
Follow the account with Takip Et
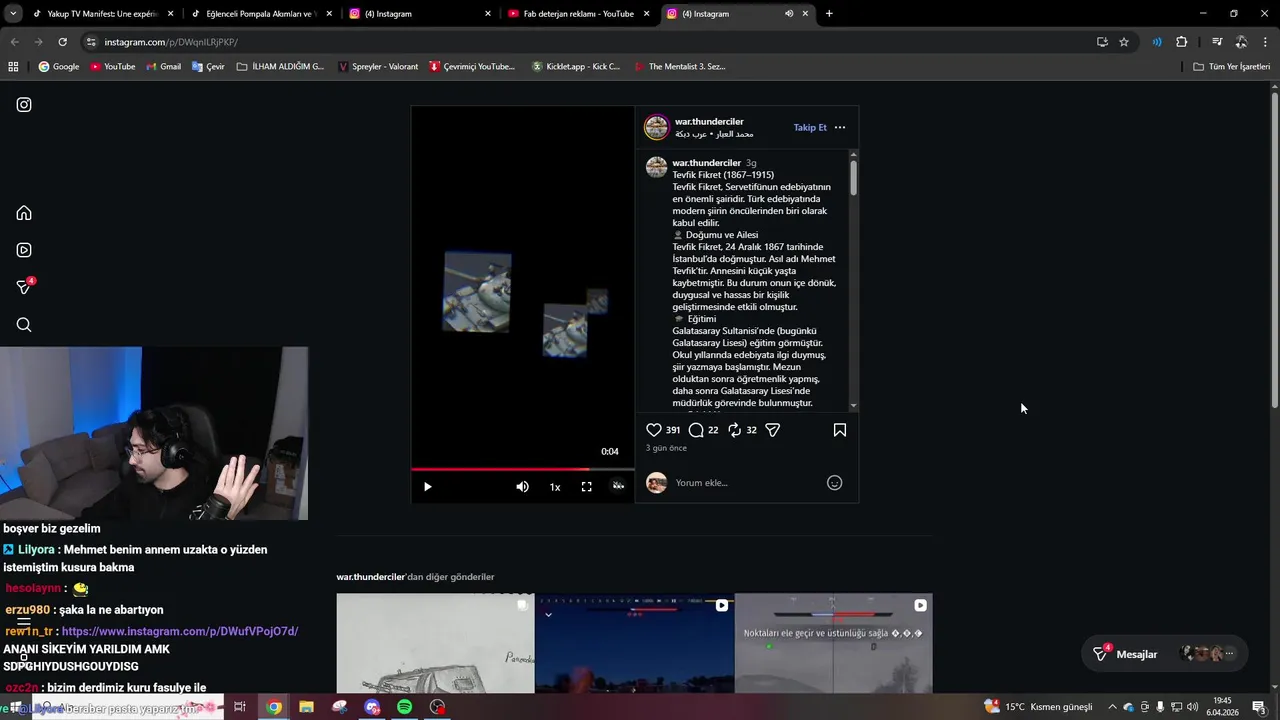pyautogui.click(x=810, y=127)
